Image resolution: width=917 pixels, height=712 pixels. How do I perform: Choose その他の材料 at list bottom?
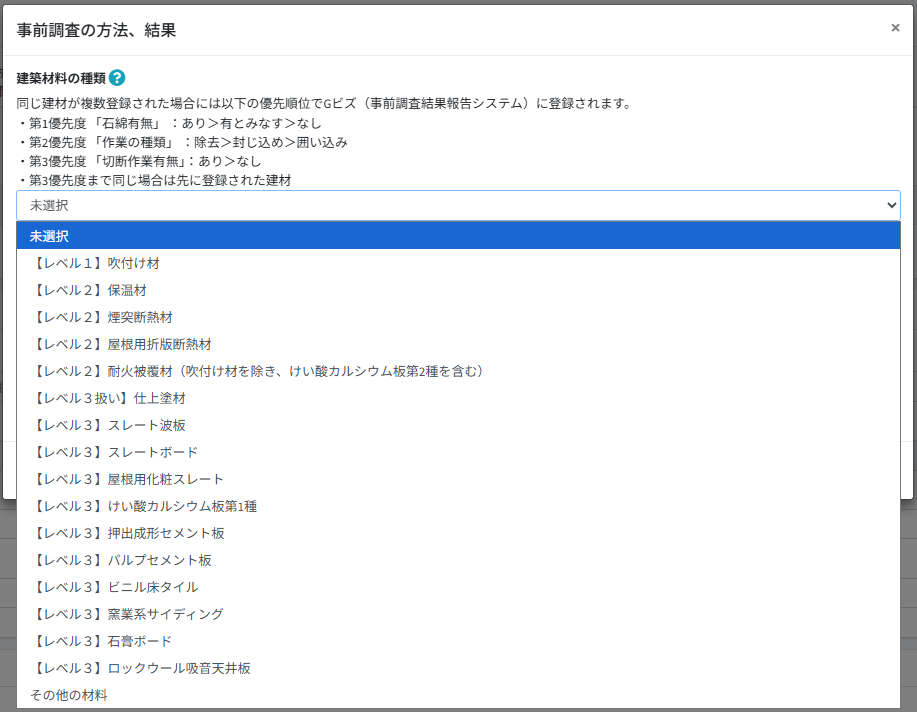[x=68, y=695]
